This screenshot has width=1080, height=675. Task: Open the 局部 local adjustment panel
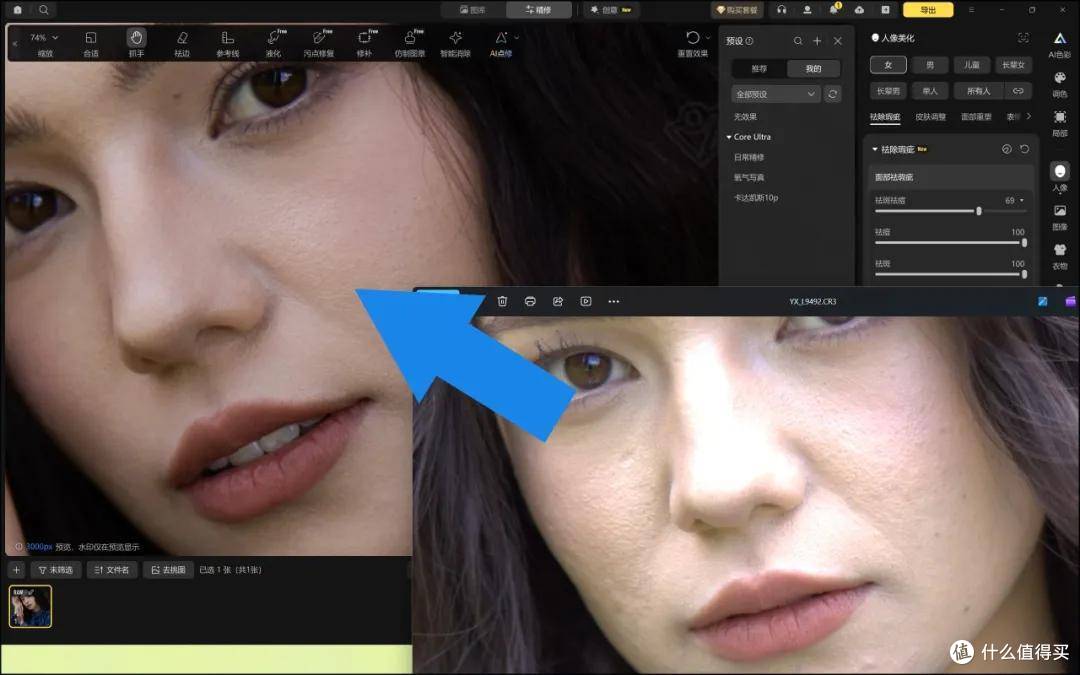tap(1059, 123)
